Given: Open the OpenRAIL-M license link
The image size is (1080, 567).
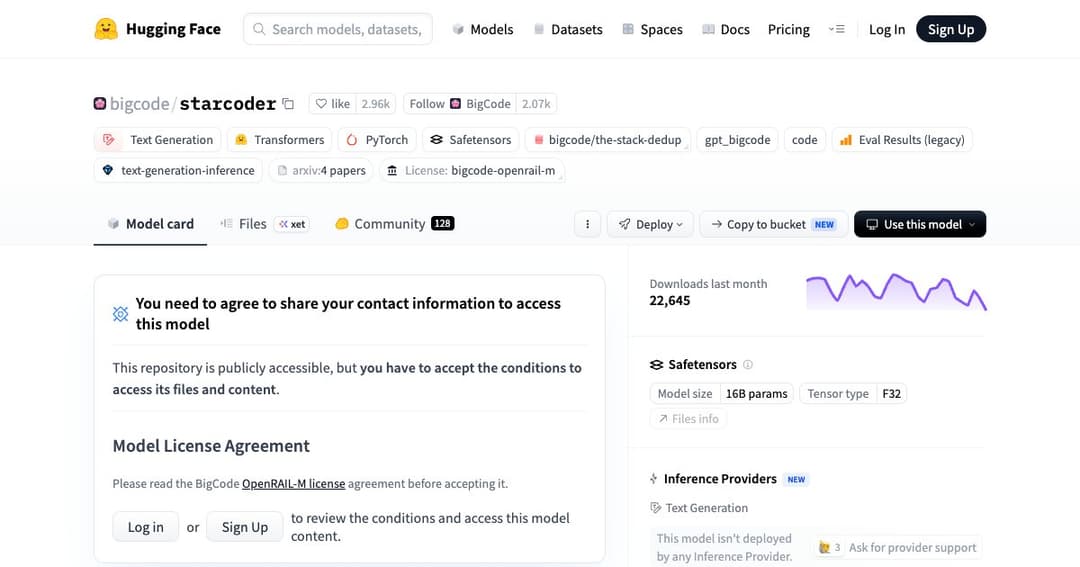Looking at the screenshot, I should point(293,484).
